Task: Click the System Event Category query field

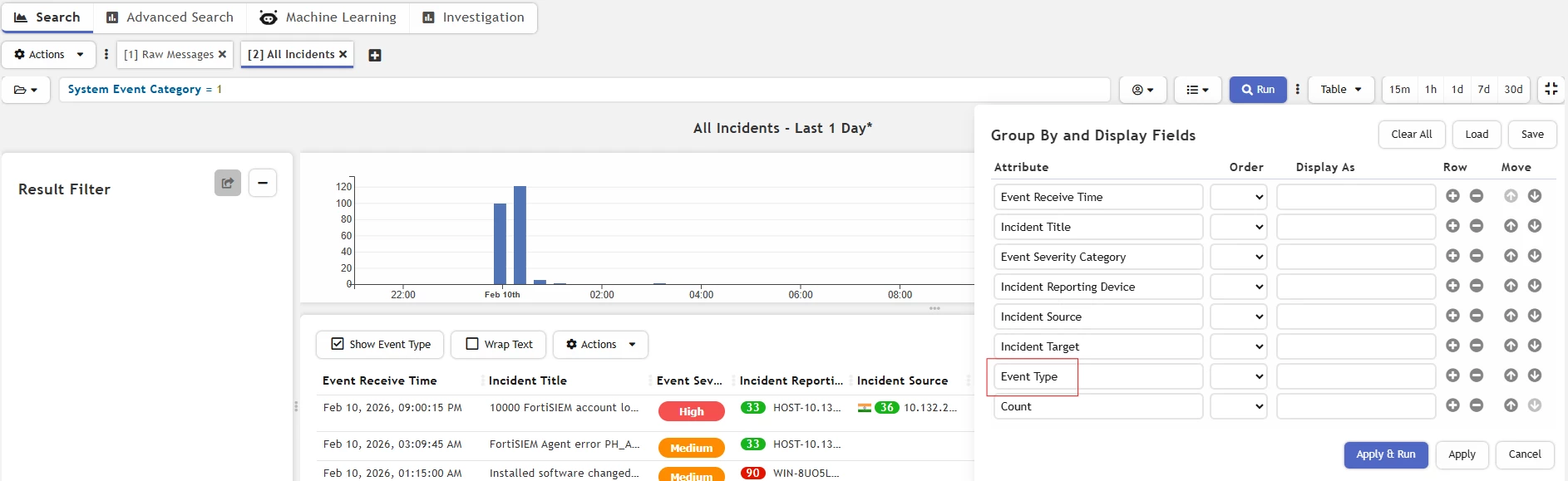Action: (x=584, y=89)
